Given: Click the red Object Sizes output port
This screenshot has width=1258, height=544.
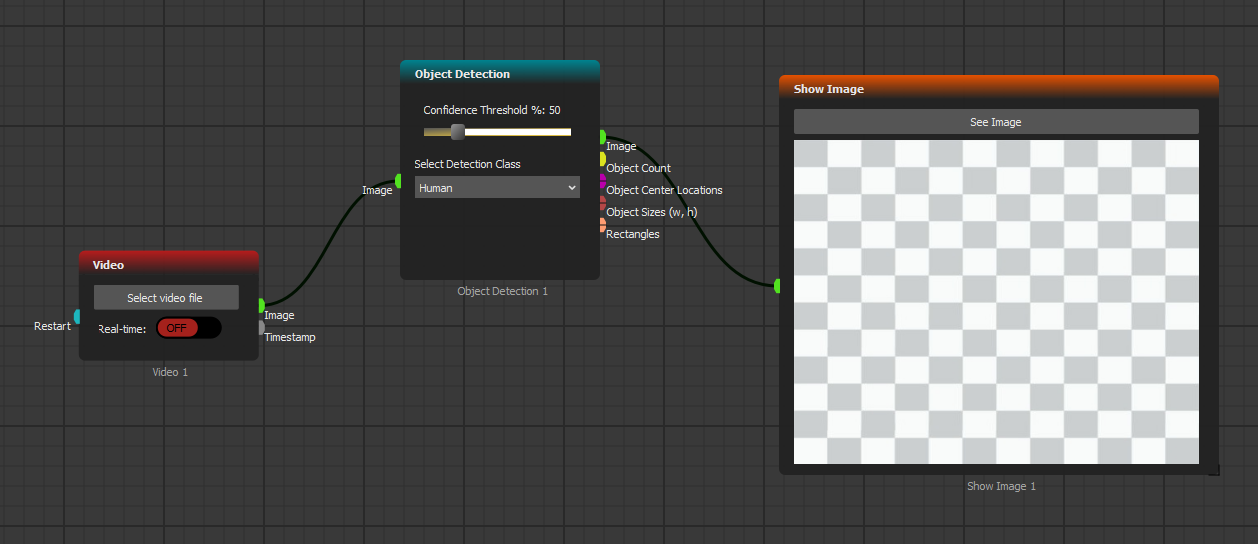Looking at the screenshot, I should (x=602, y=203).
